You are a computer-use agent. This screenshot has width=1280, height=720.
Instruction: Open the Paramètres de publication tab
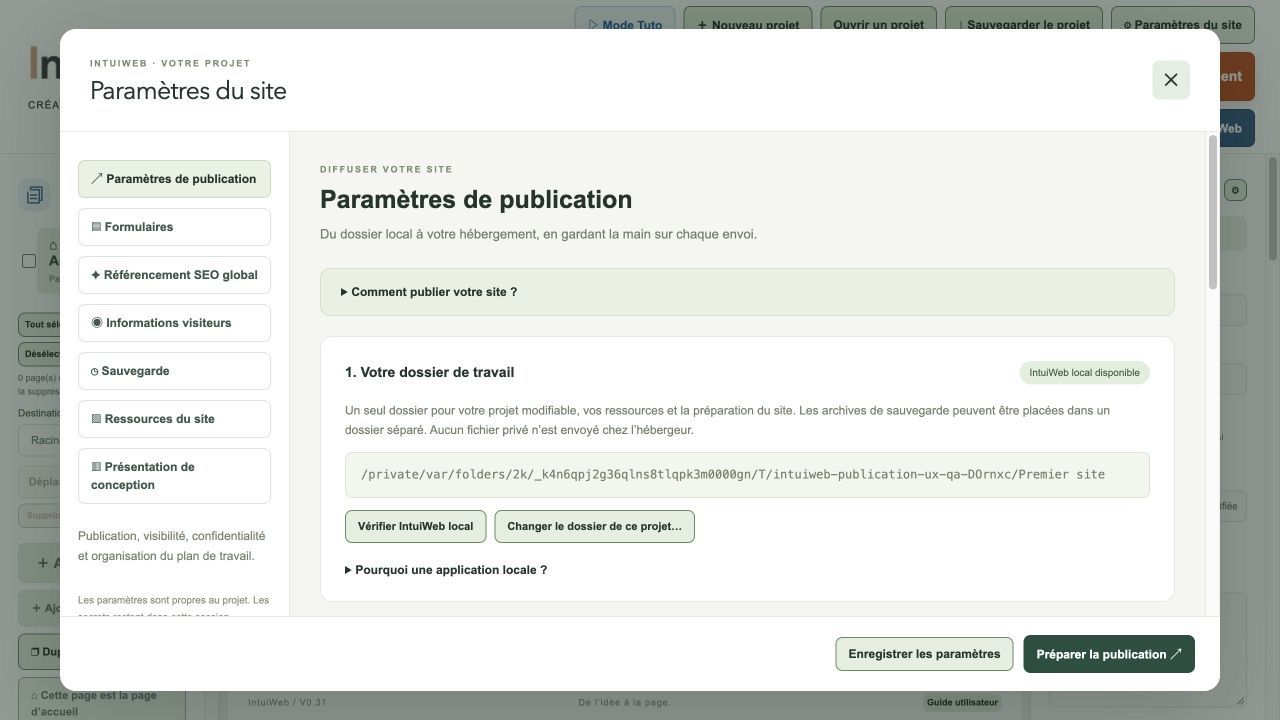point(174,179)
